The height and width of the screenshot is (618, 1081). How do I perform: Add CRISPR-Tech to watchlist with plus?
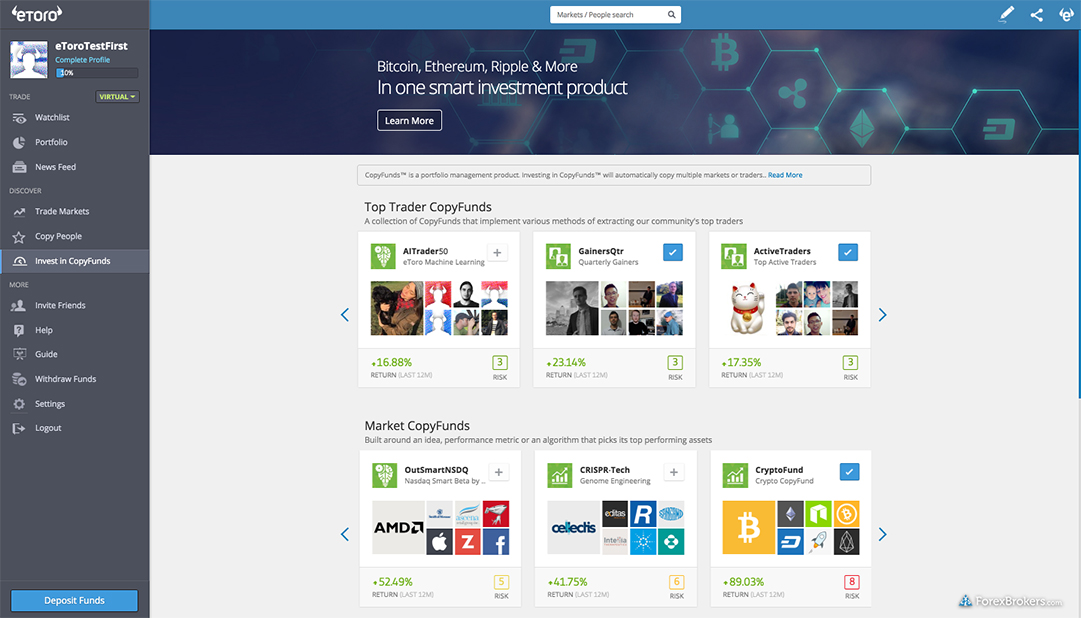point(674,472)
